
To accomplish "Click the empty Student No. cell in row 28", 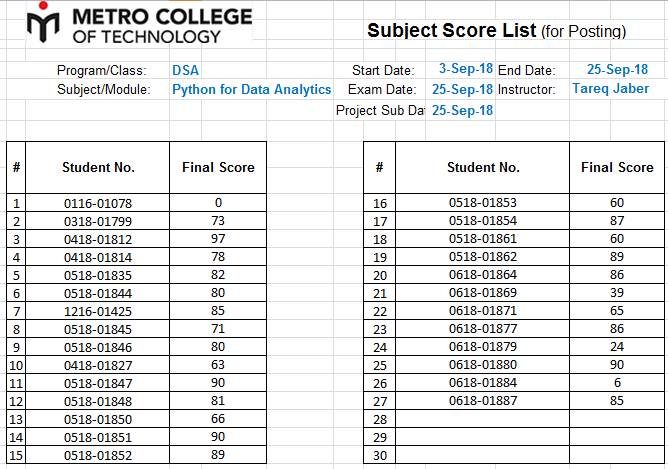I will [483, 419].
